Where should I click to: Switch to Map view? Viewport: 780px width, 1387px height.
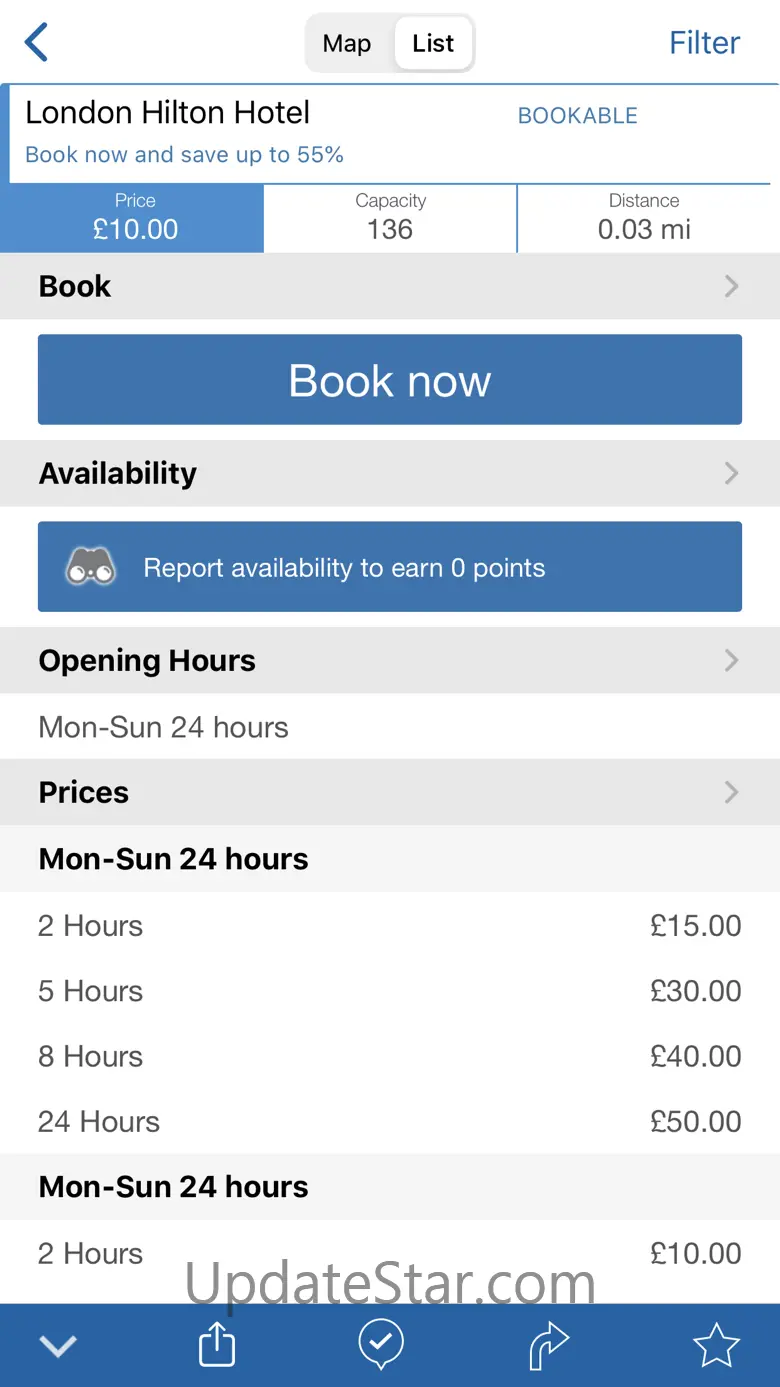[347, 43]
